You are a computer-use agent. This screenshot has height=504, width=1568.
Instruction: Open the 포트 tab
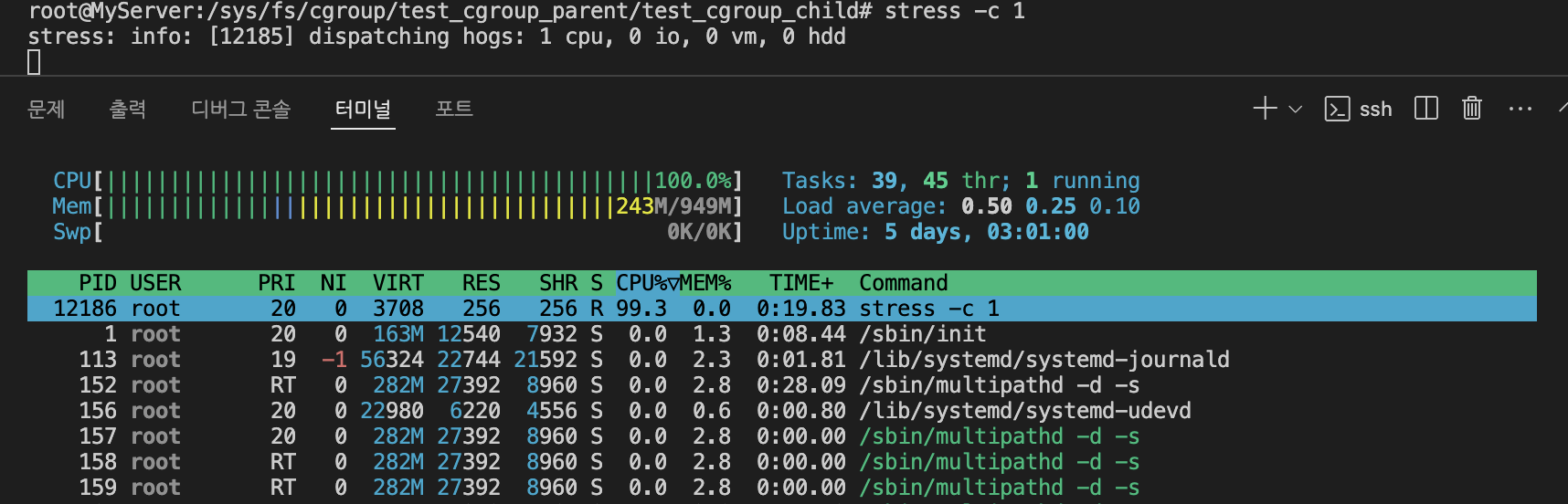[454, 110]
